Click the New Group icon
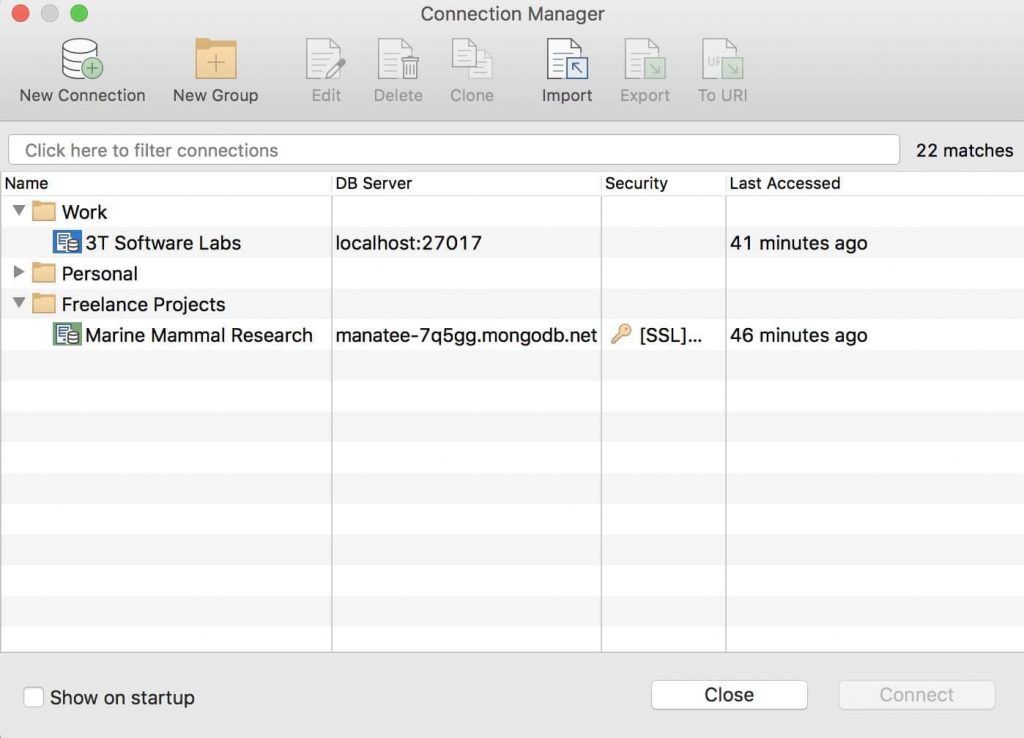Screen dimensions: 1024x738 (x=215, y=65)
